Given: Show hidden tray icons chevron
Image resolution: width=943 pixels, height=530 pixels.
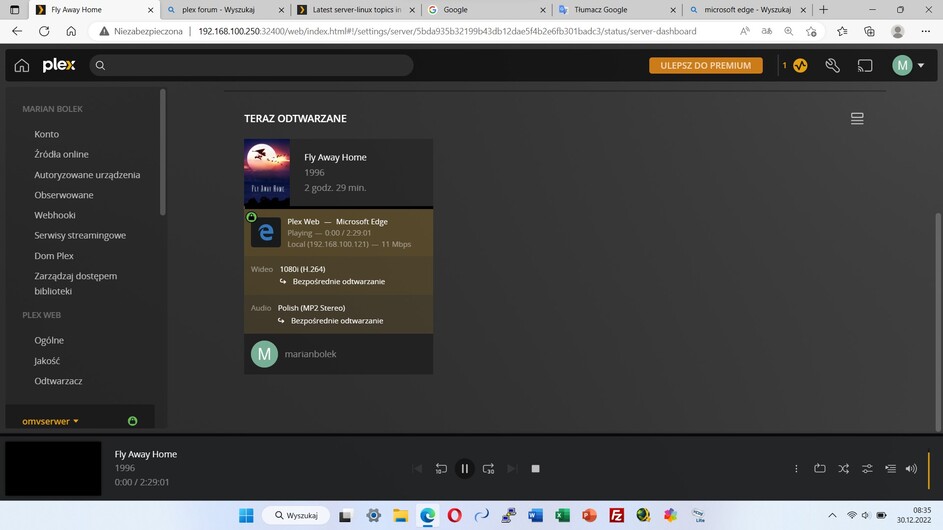Looking at the screenshot, I should pyautogui.click(x=832, y=516).
